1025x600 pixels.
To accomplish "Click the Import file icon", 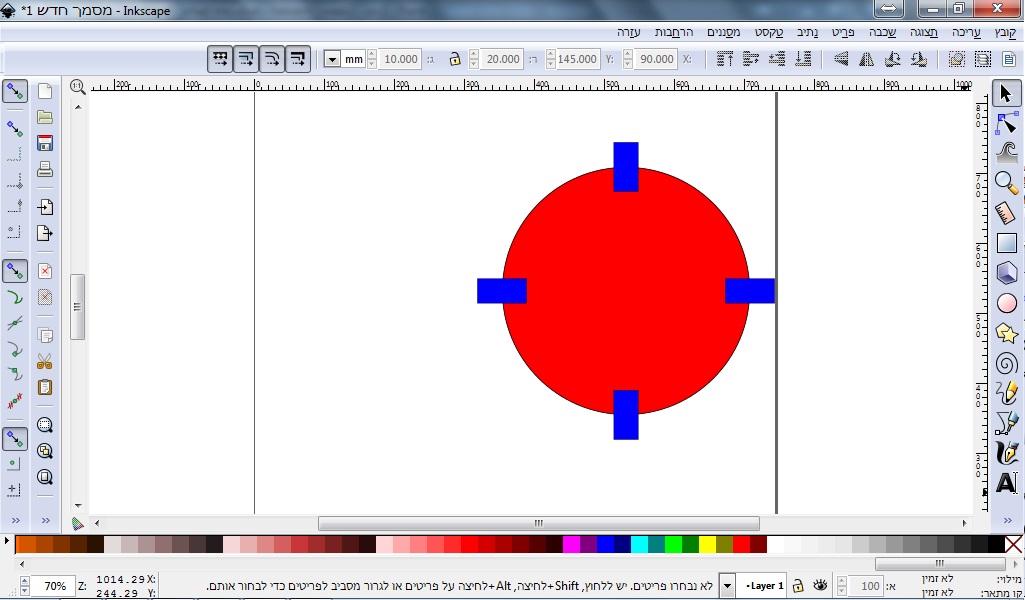I will pos(44,207).
